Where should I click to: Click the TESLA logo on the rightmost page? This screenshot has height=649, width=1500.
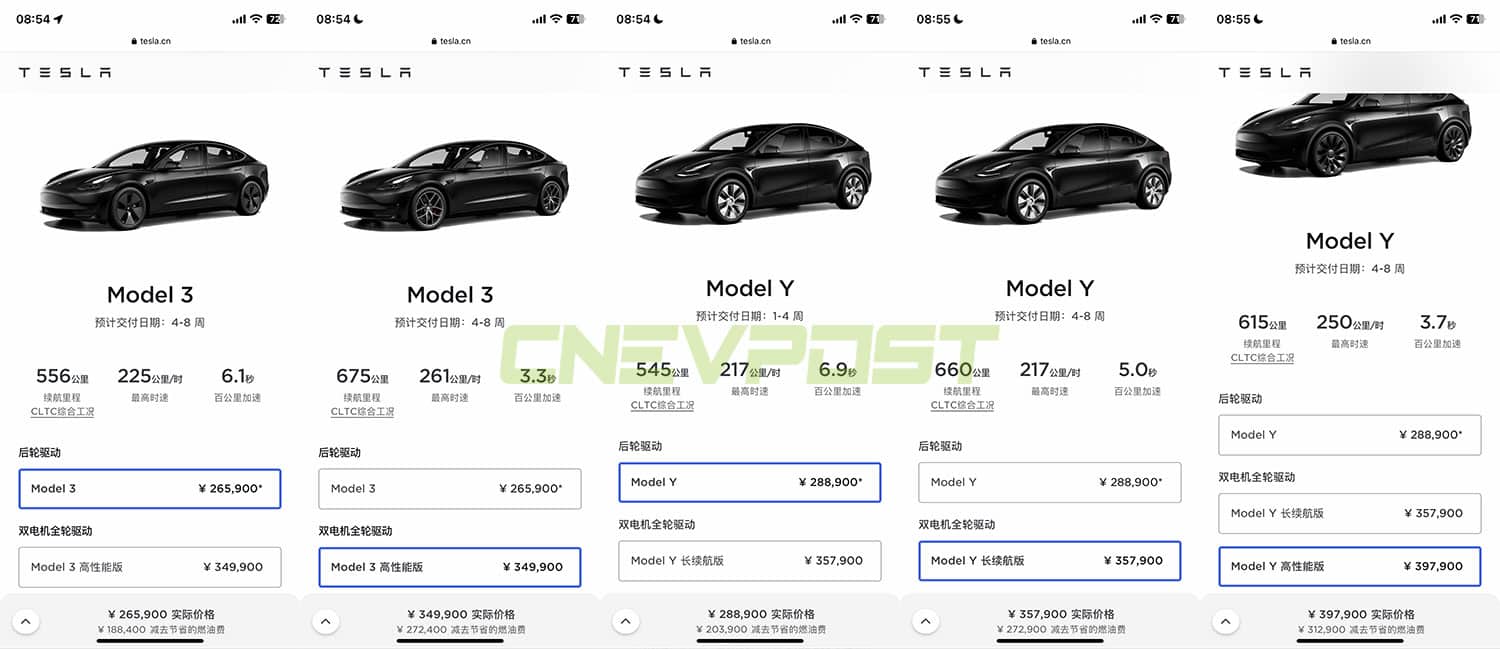pyautogui.click(x=1264, y=71)
